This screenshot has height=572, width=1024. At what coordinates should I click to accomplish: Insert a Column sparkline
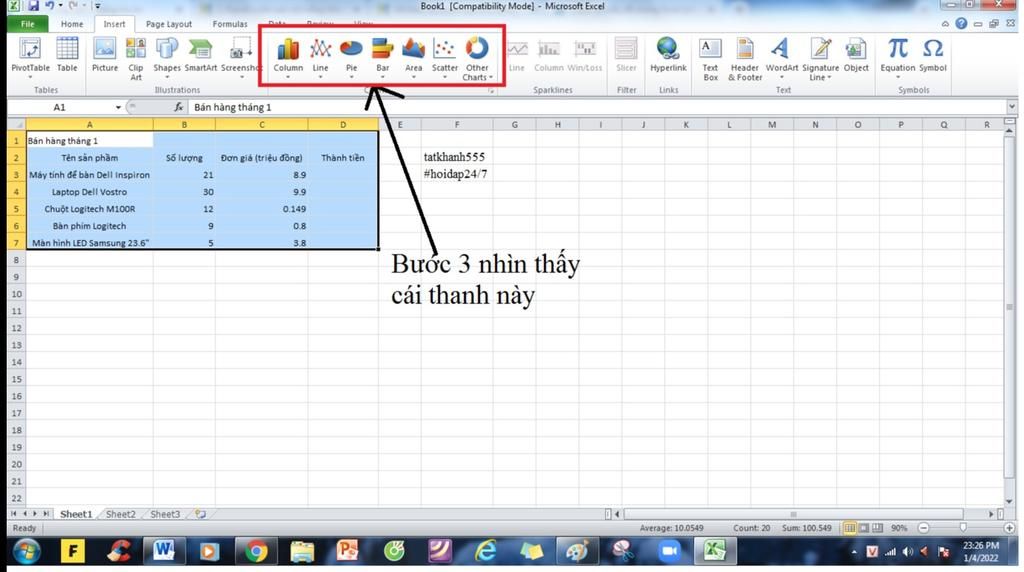point(549,56)
